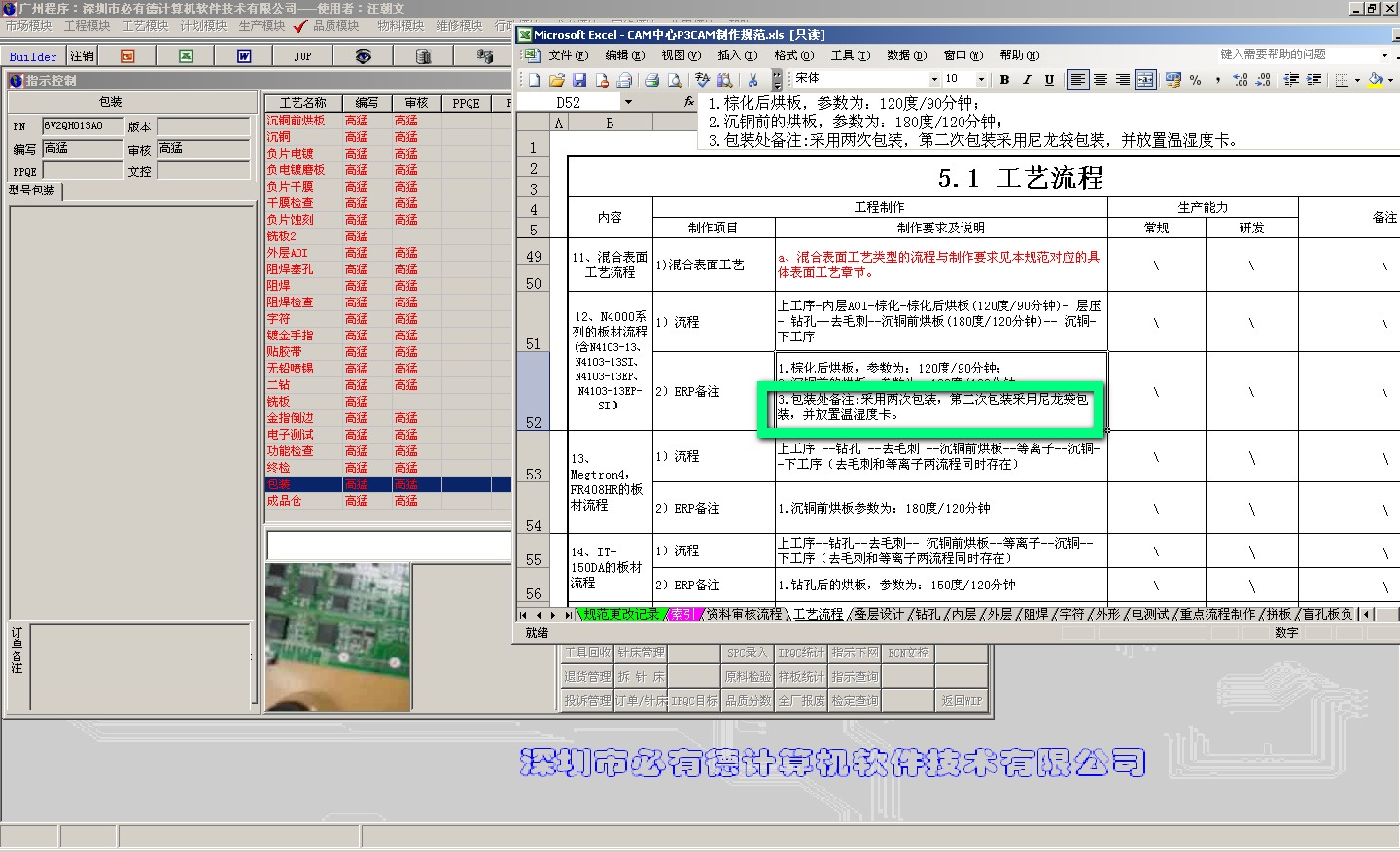Switch to the 规范更改记录 sheet tab
1400x852 pixels.
click(x=621, y=615)
